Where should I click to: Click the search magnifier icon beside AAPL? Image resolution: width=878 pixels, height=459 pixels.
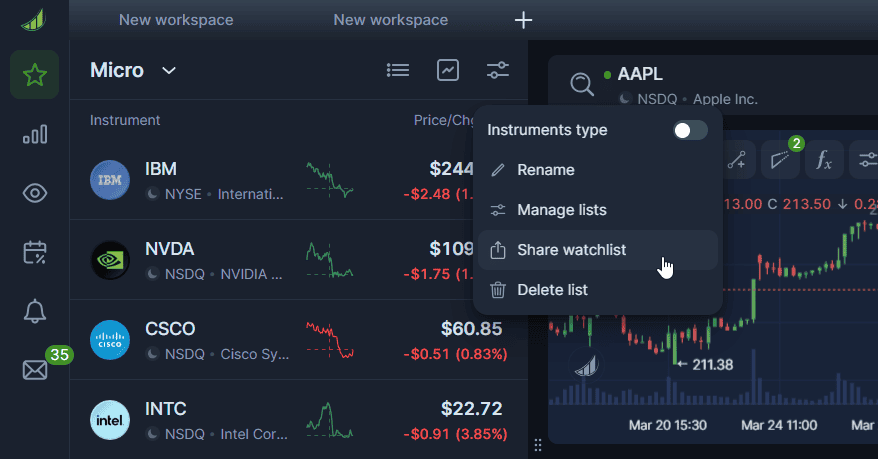[x=582, y=85]
